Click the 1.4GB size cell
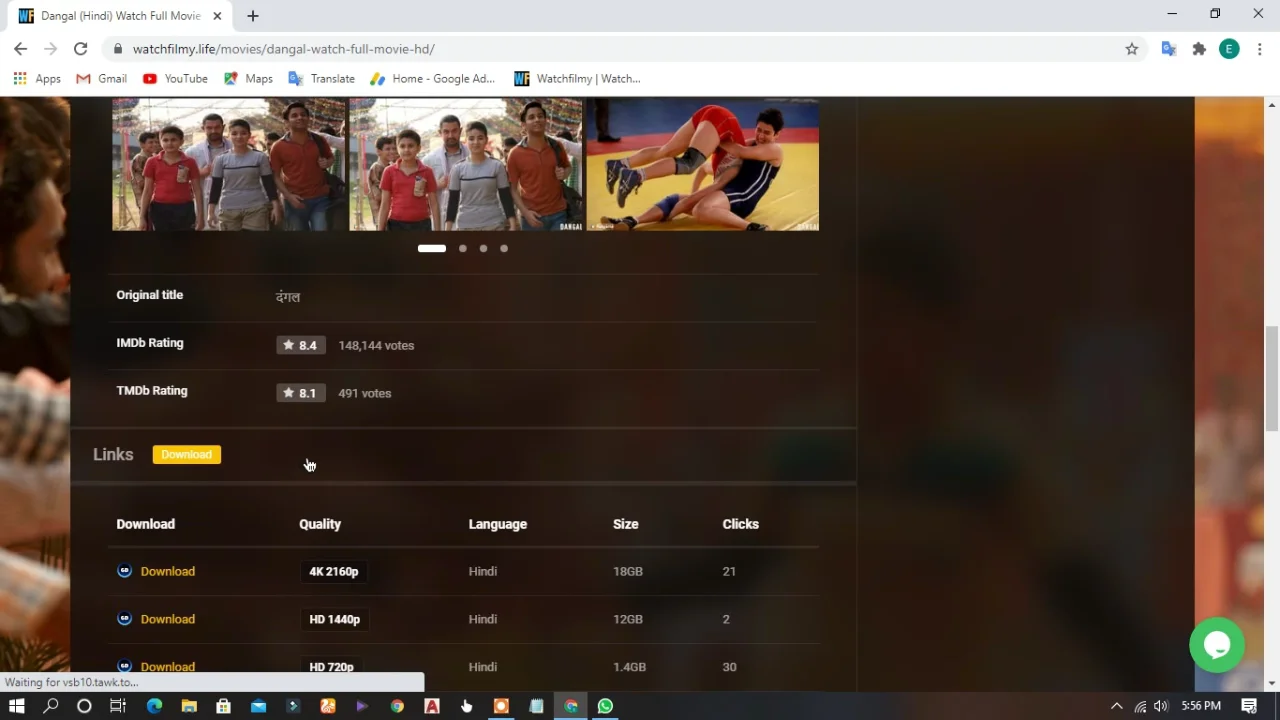 629,667
